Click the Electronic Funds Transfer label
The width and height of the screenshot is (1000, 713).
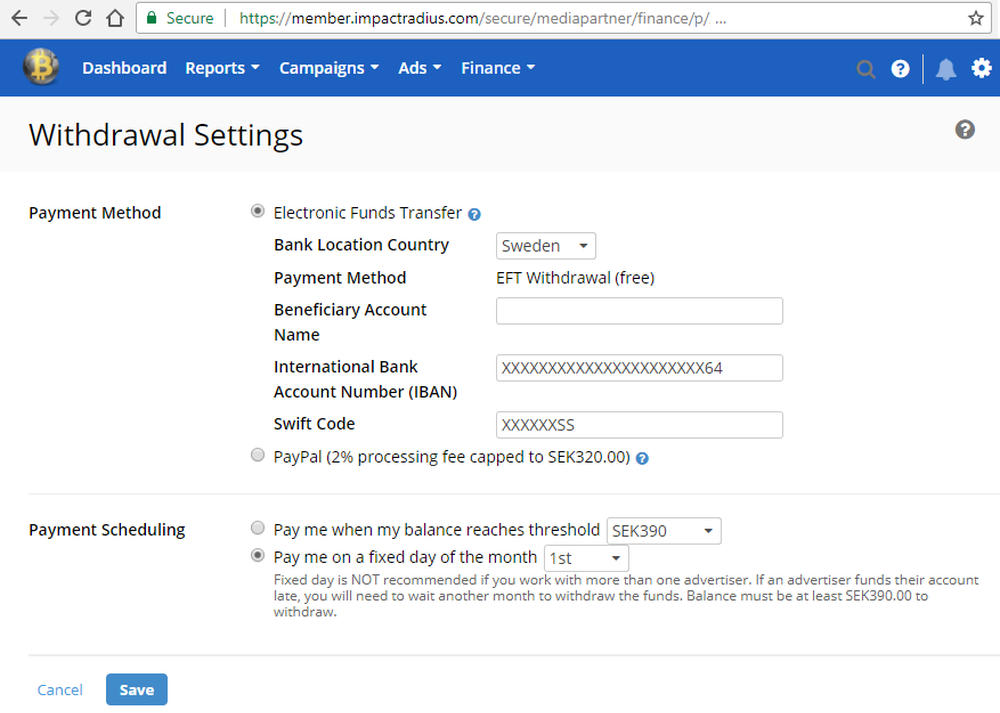click(x=367, y=212)
